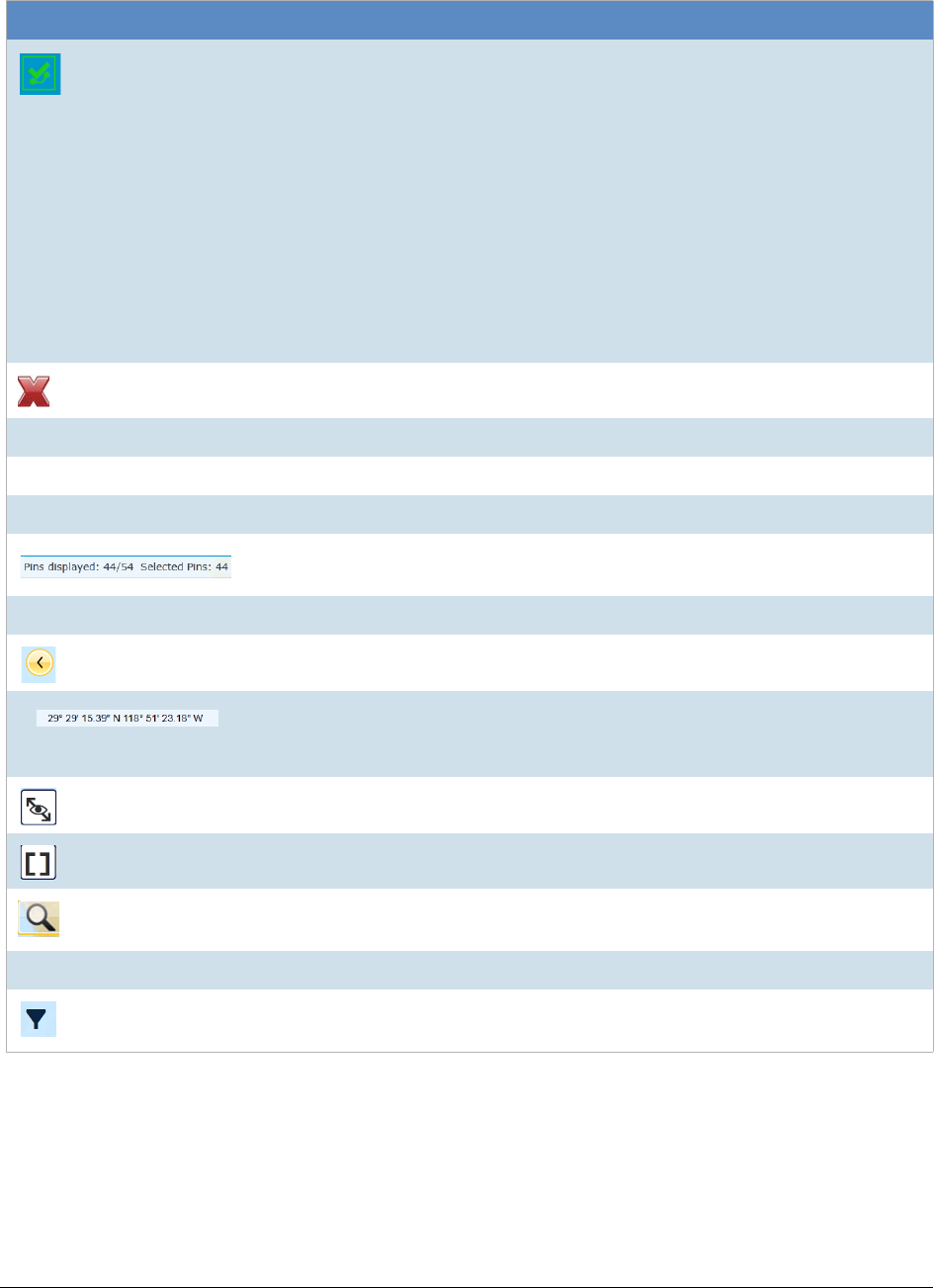Click the yellow back arrow button

click(x=39, y=663)
